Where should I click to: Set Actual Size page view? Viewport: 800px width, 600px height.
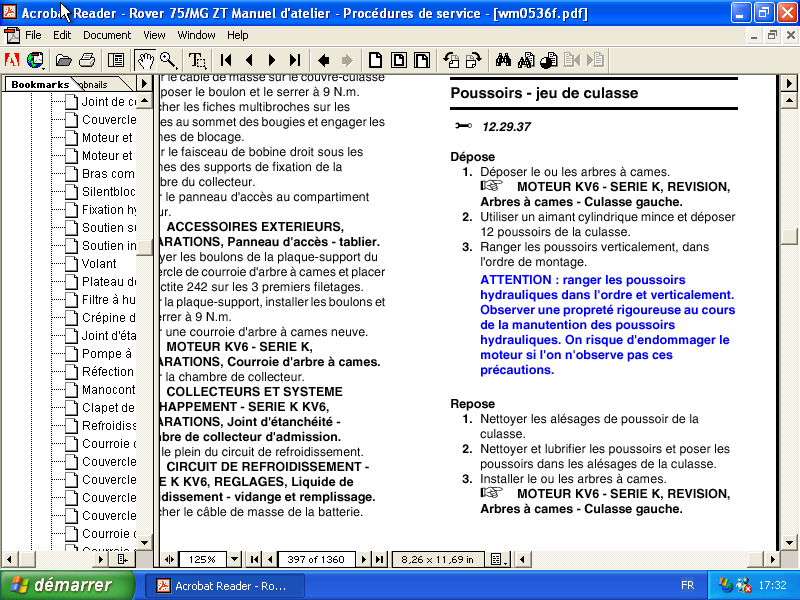[x=375, y=60]
